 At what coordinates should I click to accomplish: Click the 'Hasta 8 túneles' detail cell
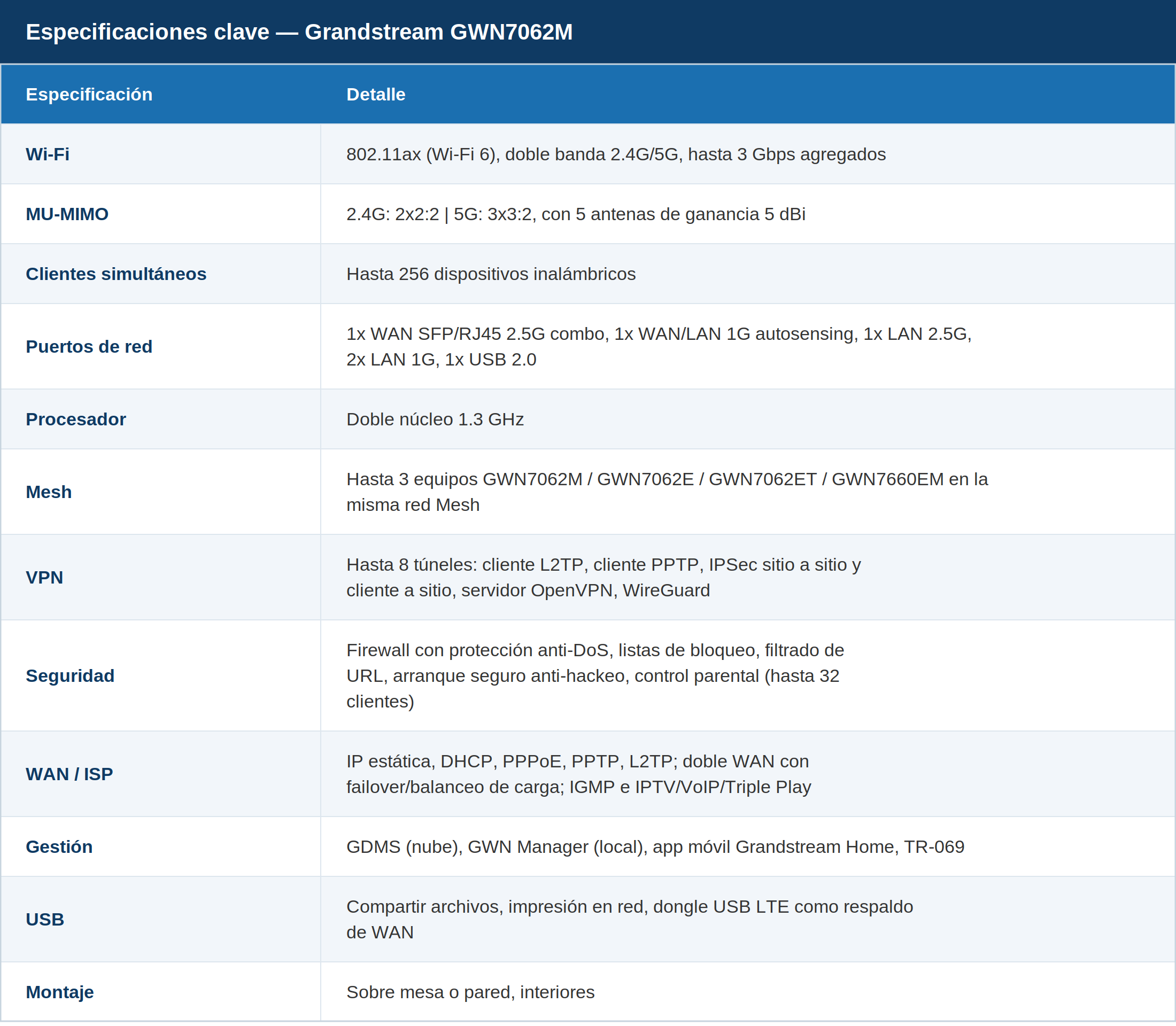click(747, 577)
